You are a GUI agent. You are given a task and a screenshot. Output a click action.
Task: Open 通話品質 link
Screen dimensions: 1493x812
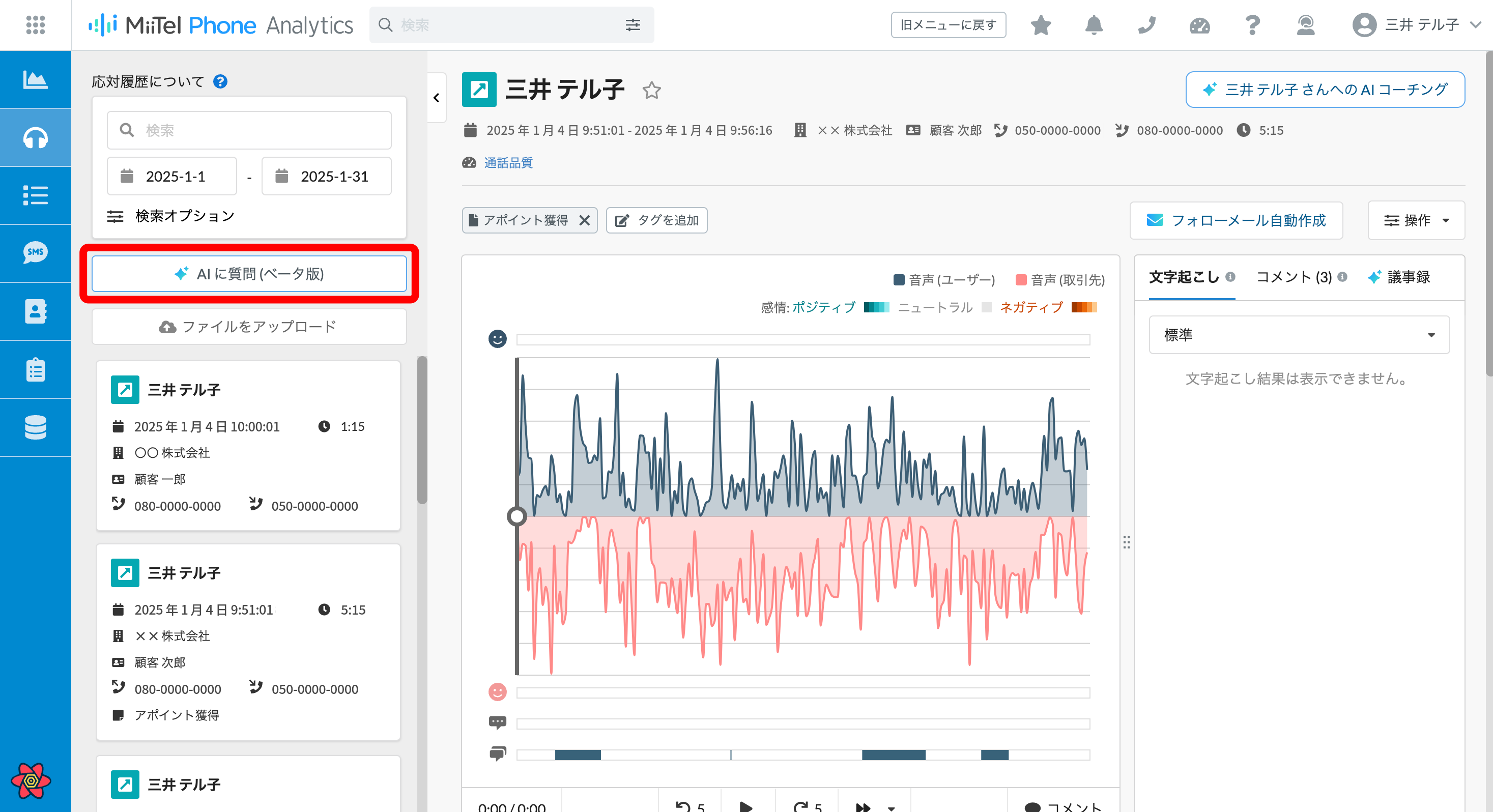click(508, 163)
